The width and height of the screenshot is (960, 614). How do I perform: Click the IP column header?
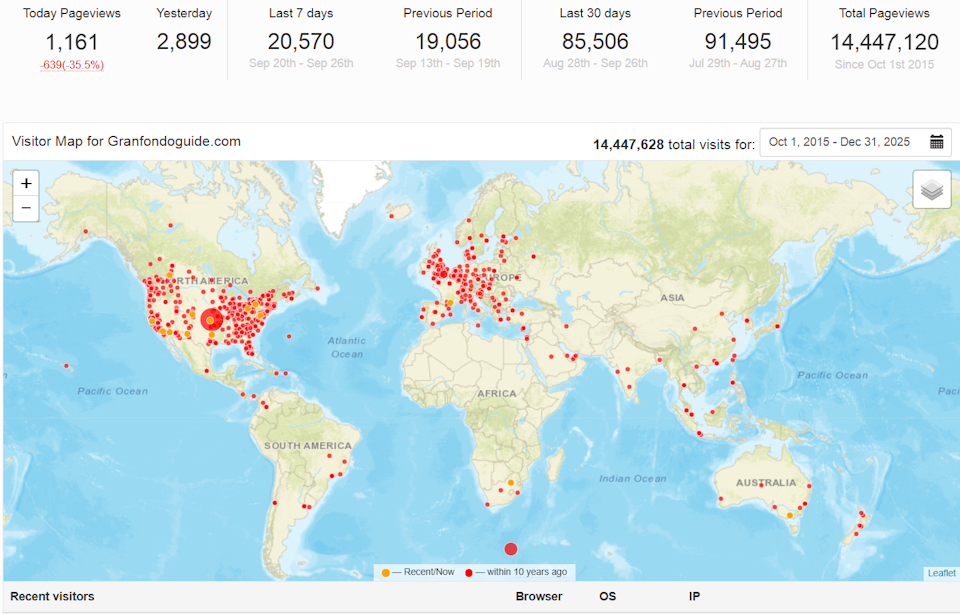694,596
